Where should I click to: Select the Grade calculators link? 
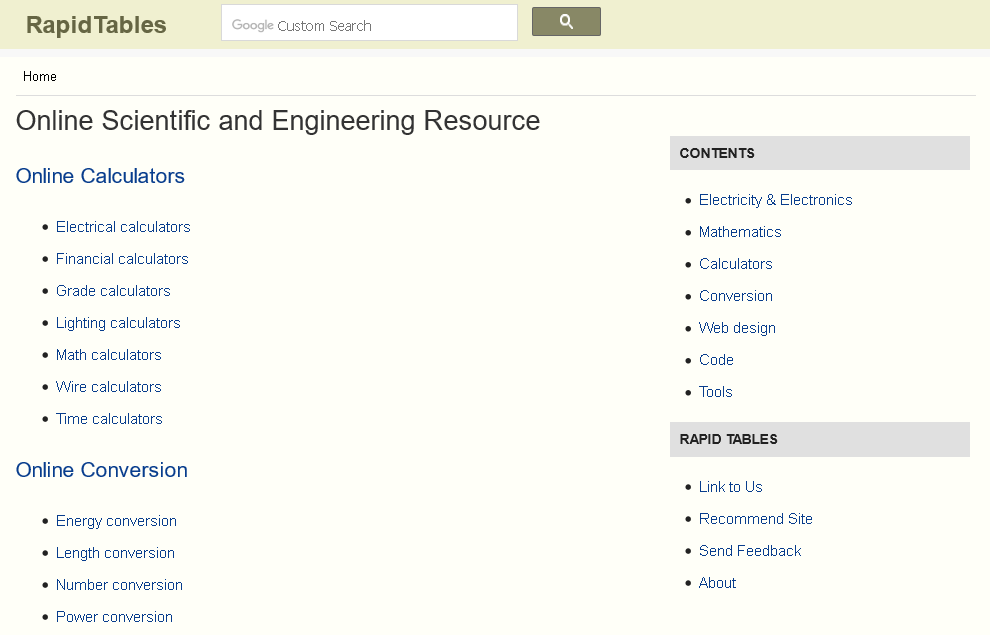click(x=113, y=291)
